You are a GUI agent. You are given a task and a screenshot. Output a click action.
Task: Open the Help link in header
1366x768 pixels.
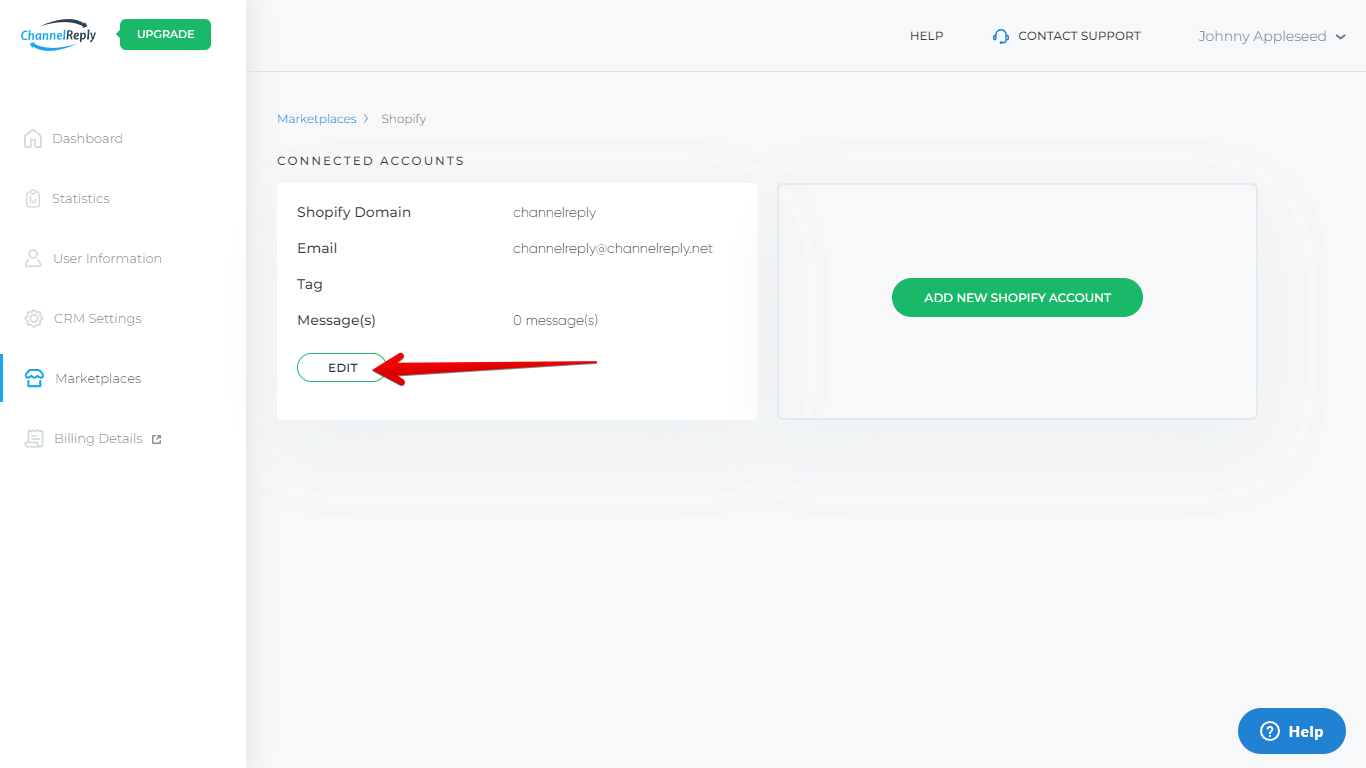[926, 36]
